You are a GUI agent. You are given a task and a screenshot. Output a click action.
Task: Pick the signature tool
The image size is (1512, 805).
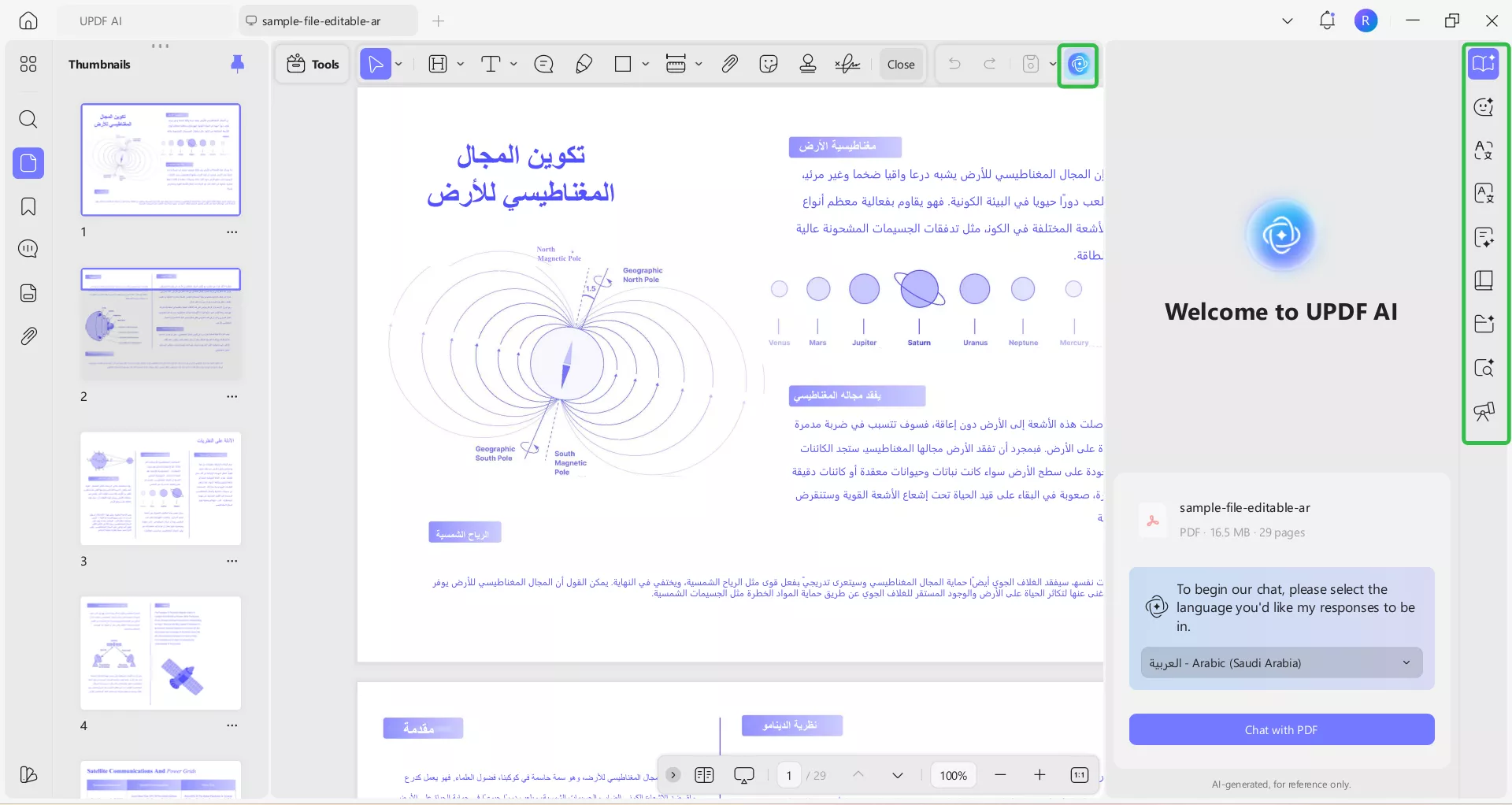[x=847, y=64]
